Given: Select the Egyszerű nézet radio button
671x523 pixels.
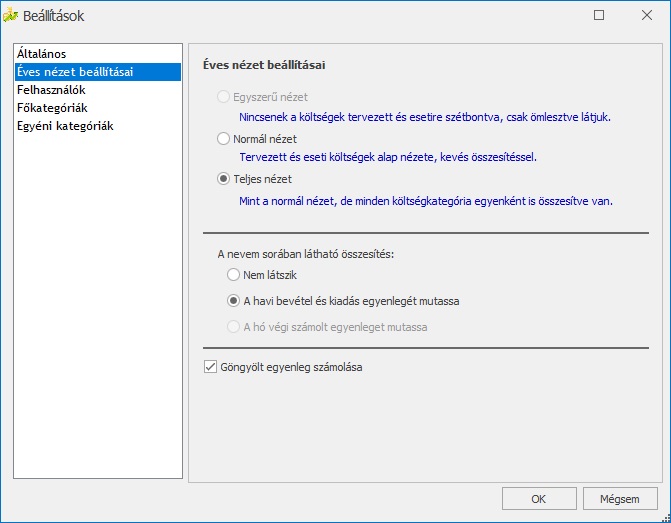Looking at the screenshot, I should pyautogui.click(x=224, y=98).
